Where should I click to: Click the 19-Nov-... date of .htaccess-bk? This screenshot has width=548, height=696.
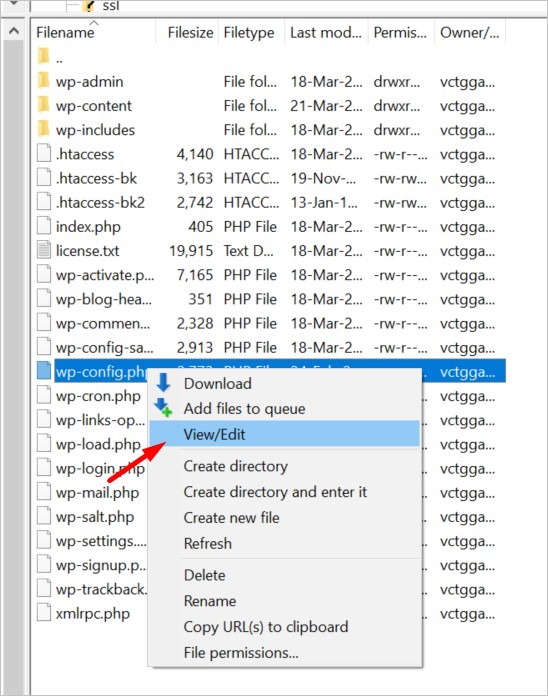[x=323, y=178]
